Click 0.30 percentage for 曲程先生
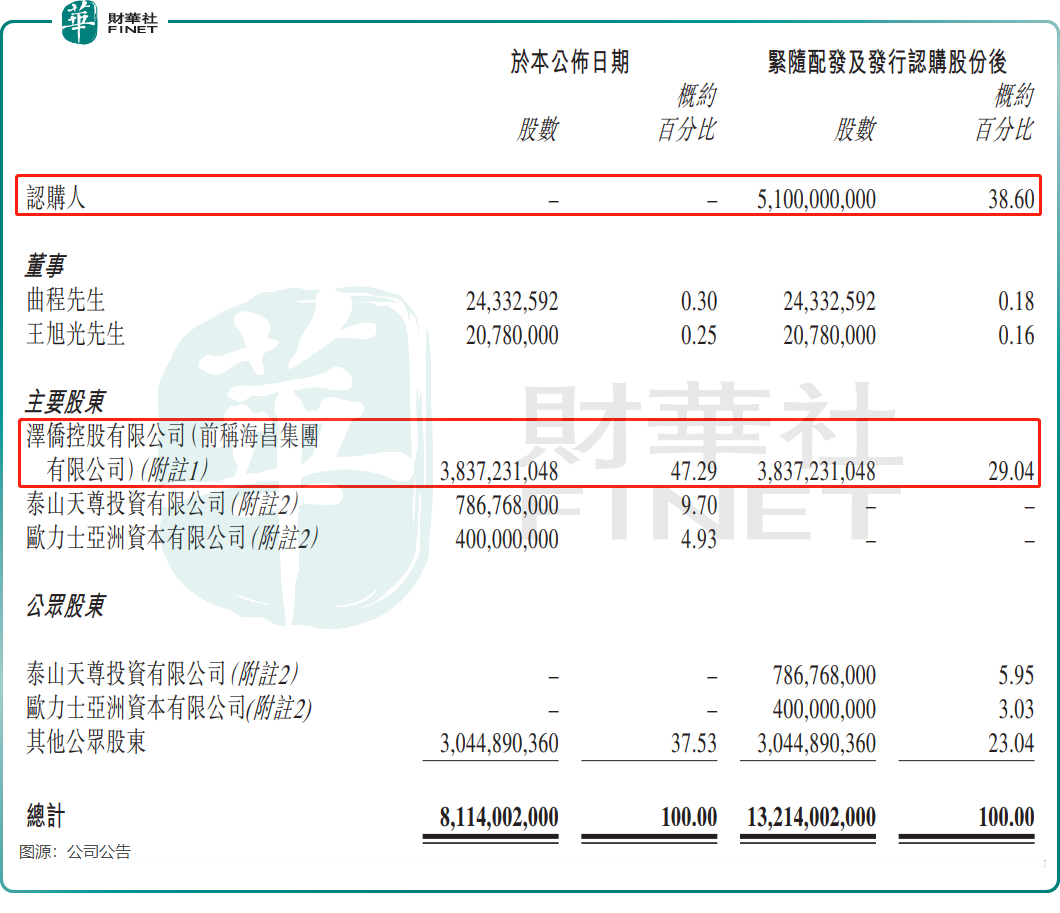Viewport: 1060px width, 913px height. tap(699, 301)
